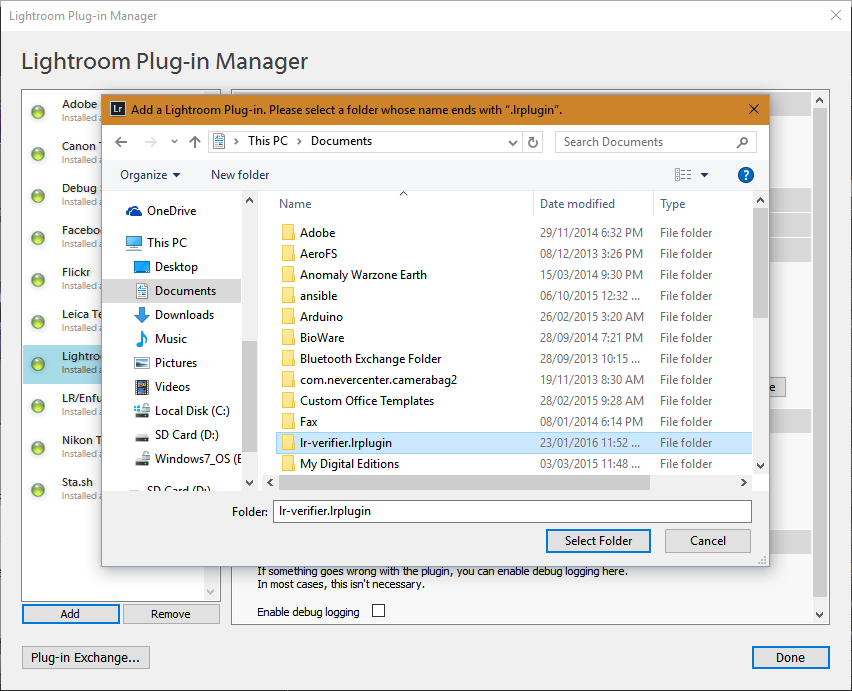852x691 pixels.
Task: Open Pictures in the navigation pane
Action: [x=165, y=362]
